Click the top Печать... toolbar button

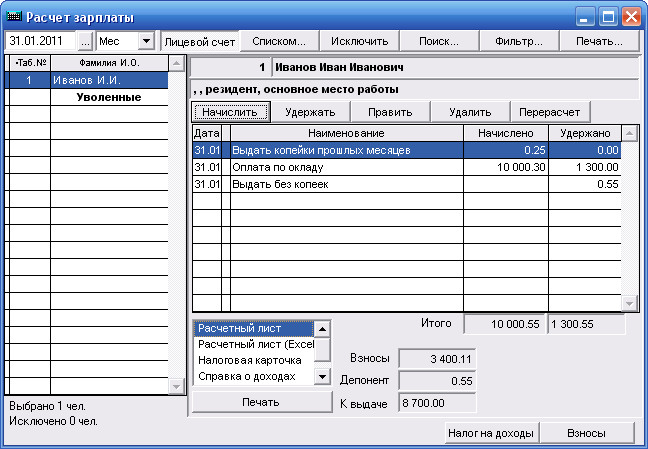point(598,41)
